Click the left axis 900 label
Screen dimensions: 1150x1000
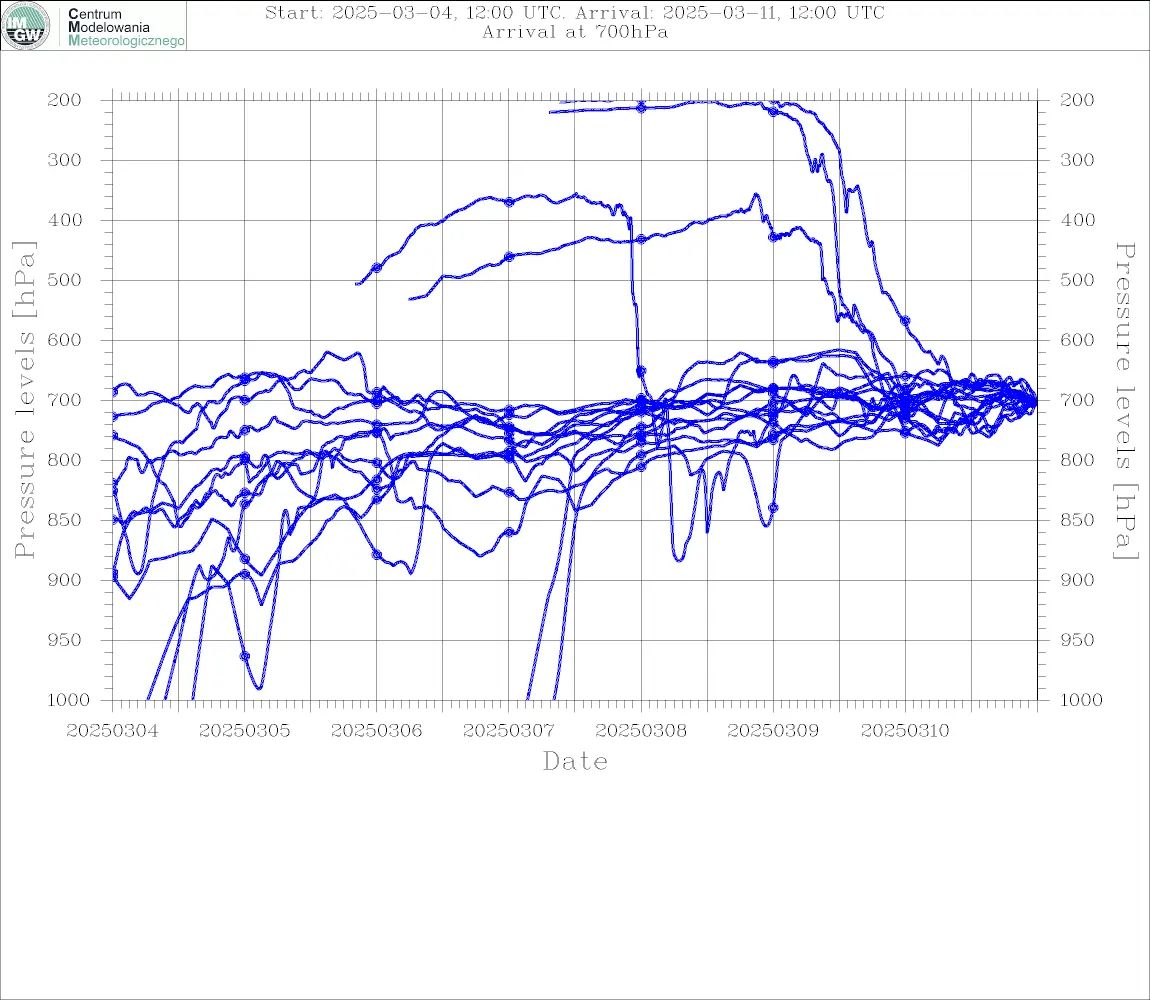pyautogui.click(x=64, y=580)
